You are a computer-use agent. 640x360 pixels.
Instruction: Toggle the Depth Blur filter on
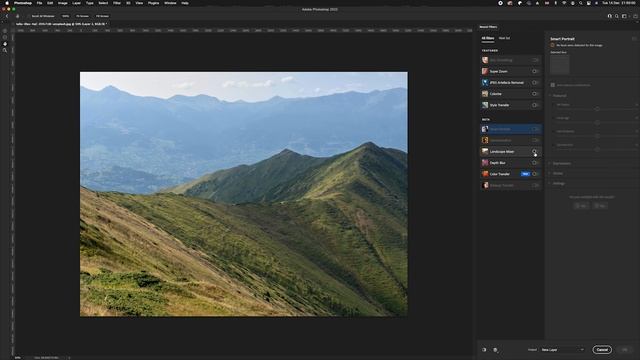coord(535,163)
